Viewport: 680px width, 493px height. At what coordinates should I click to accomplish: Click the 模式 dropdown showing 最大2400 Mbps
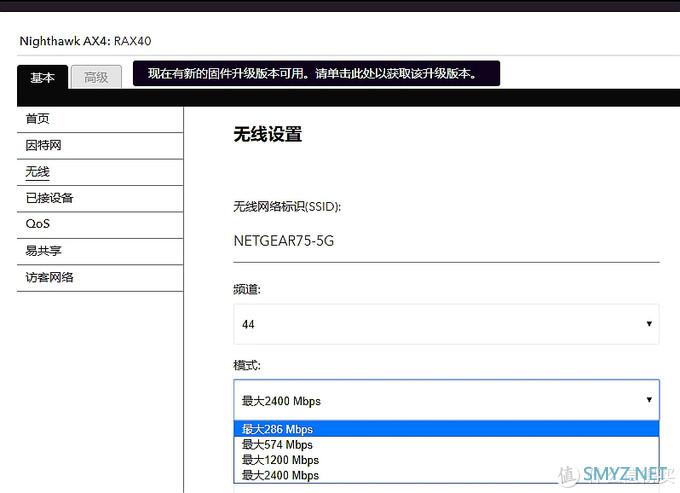coord(446,400)
